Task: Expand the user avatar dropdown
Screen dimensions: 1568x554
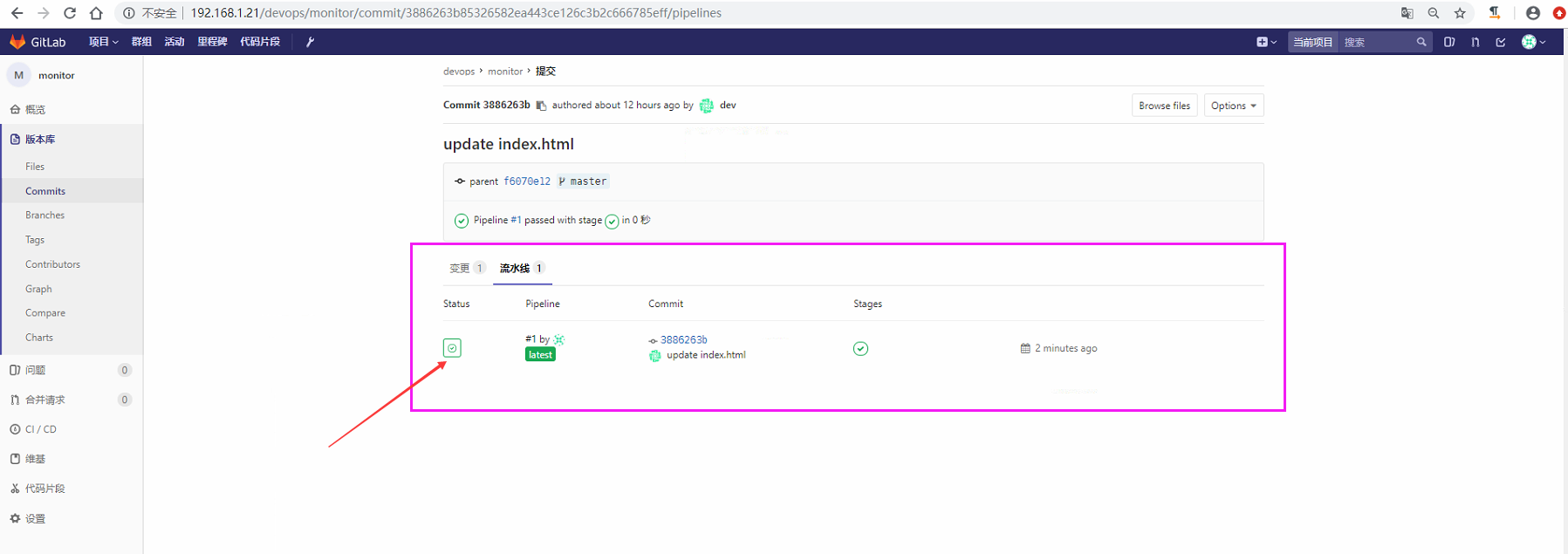Action: [x=1533, y=42]
